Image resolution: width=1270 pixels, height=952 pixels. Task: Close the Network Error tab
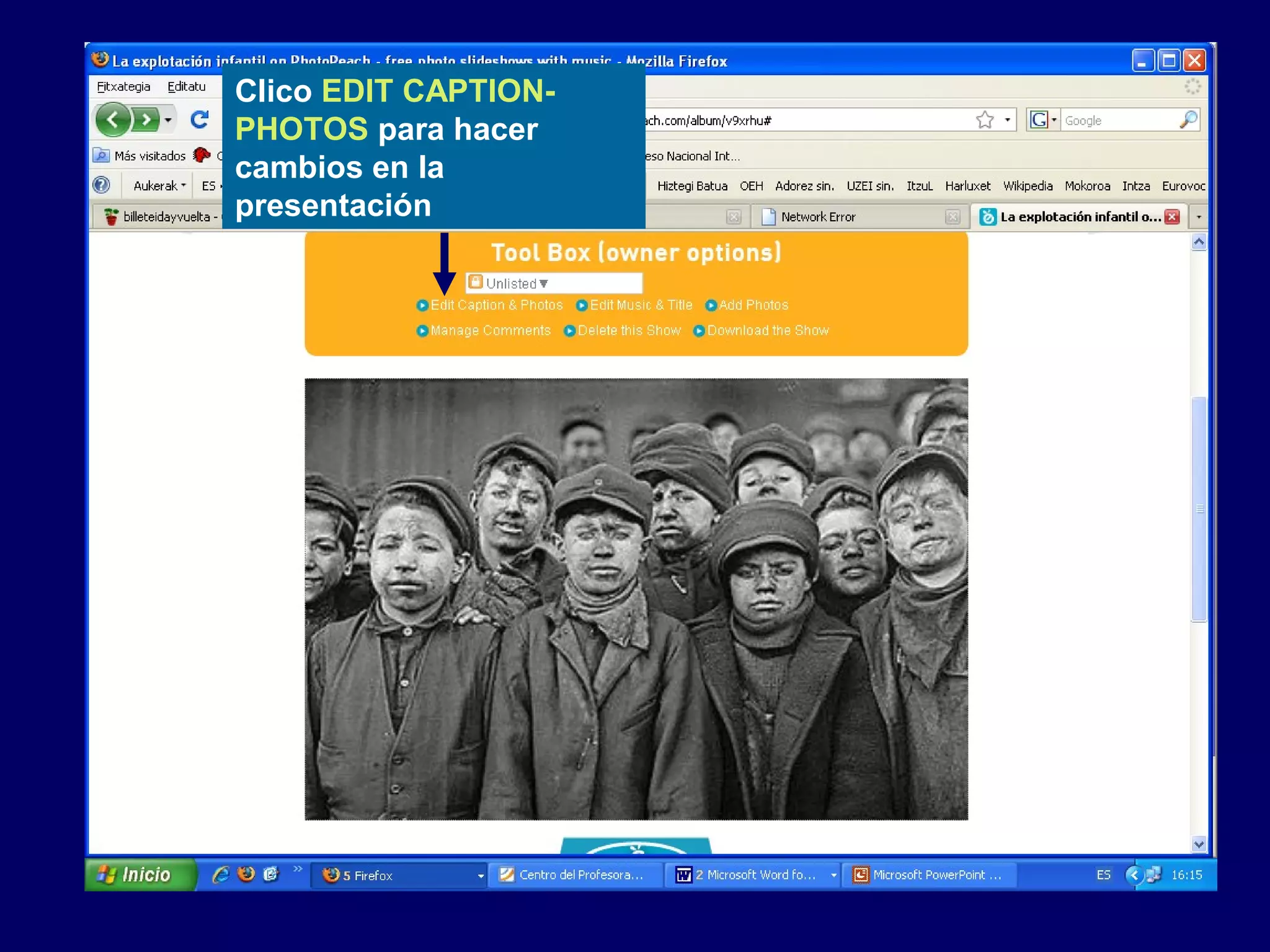[x=952, y=217]
